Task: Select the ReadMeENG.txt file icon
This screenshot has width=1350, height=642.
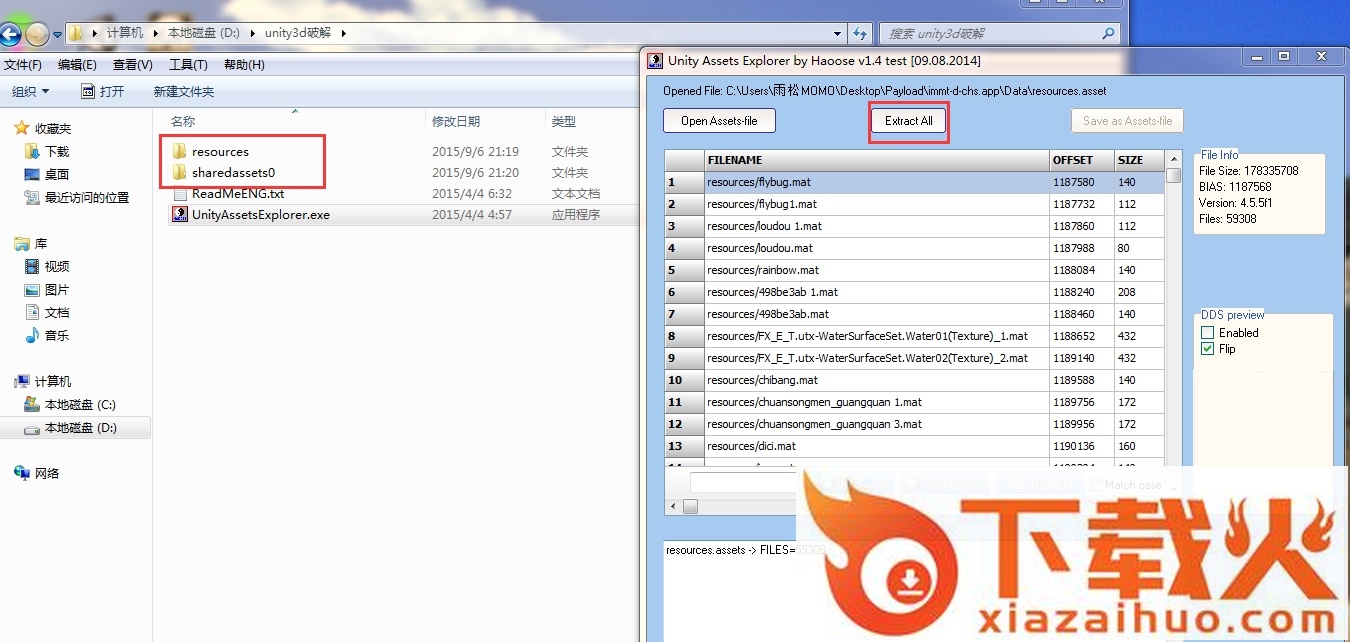Action: pyautogui.click(x=180, y=193)
